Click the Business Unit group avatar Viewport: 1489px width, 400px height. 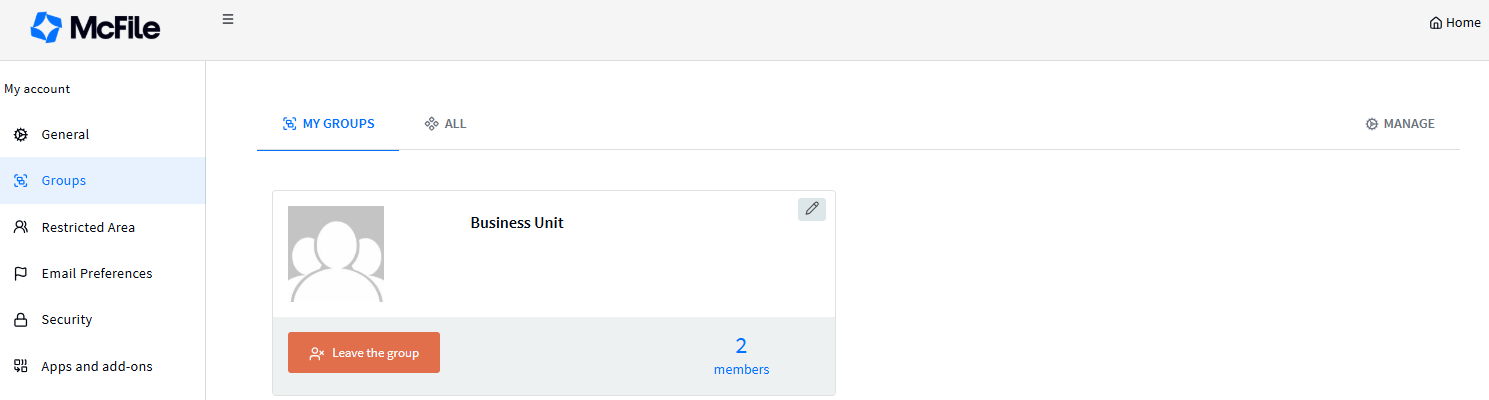click(x=336, y=254)
